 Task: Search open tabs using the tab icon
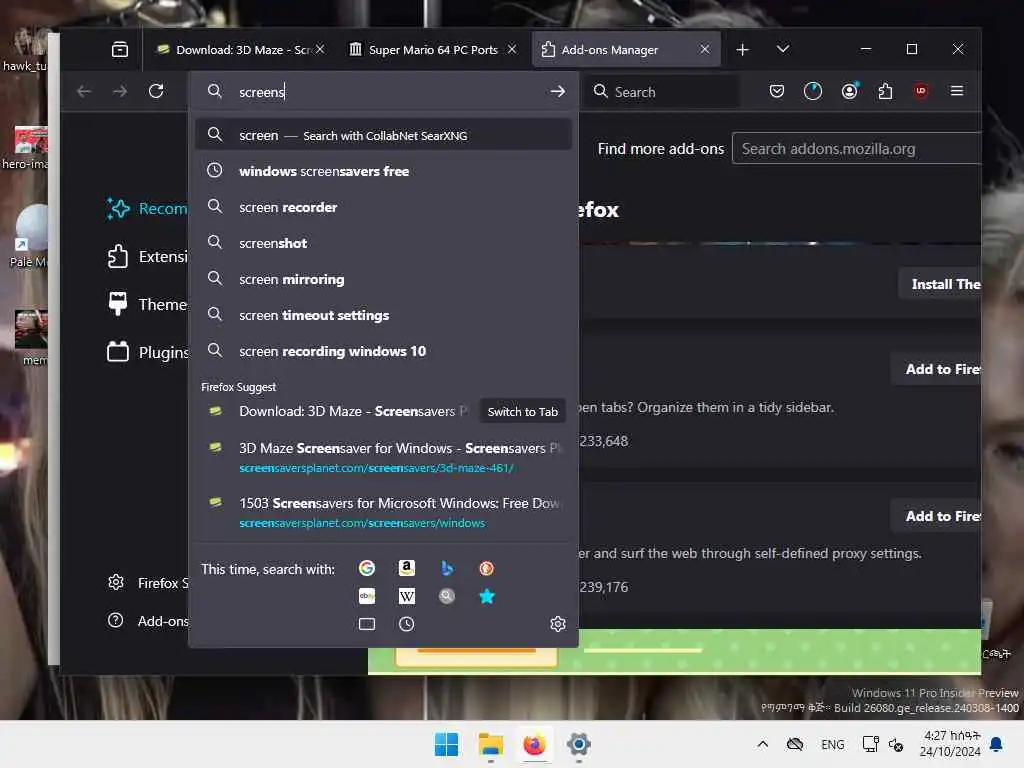(x=367, y=624)
